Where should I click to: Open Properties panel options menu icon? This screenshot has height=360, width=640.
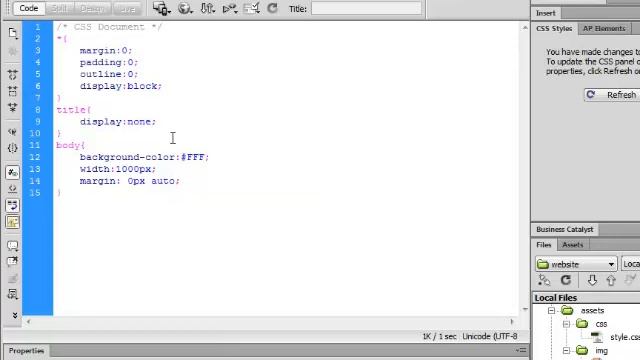click(x=521, y=350)
